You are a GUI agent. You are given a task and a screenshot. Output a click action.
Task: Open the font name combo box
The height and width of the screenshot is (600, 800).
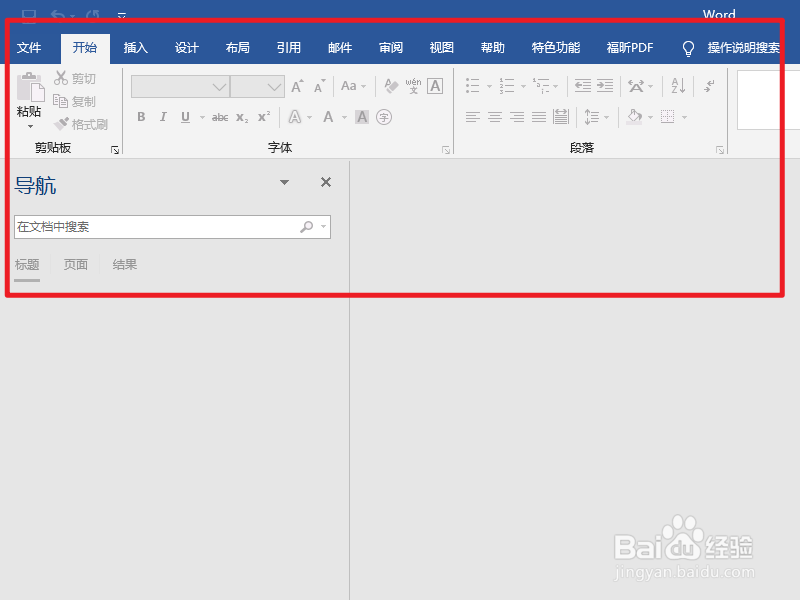coord(180,87)
